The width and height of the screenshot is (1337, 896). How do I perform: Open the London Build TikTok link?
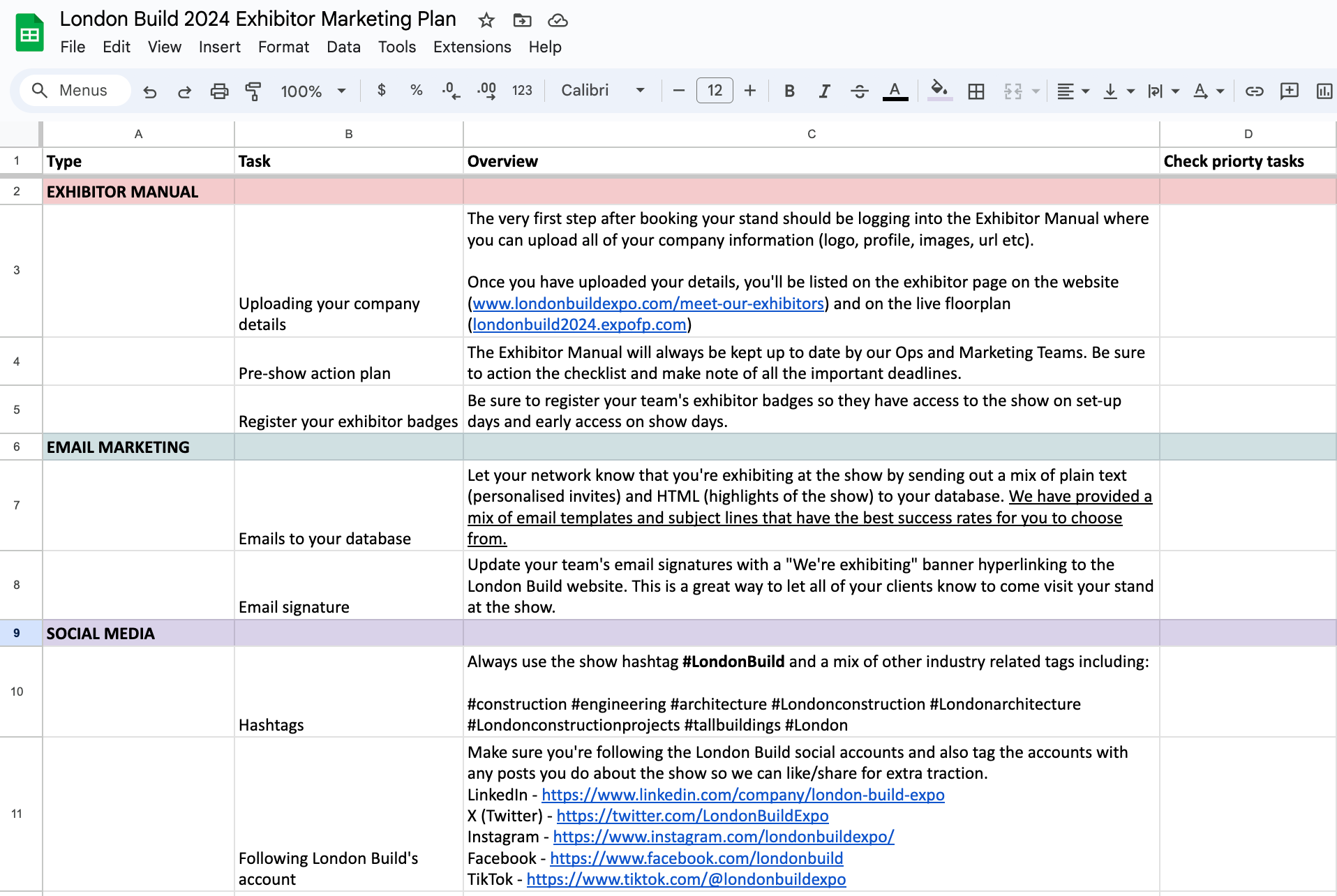pos(686,879)
